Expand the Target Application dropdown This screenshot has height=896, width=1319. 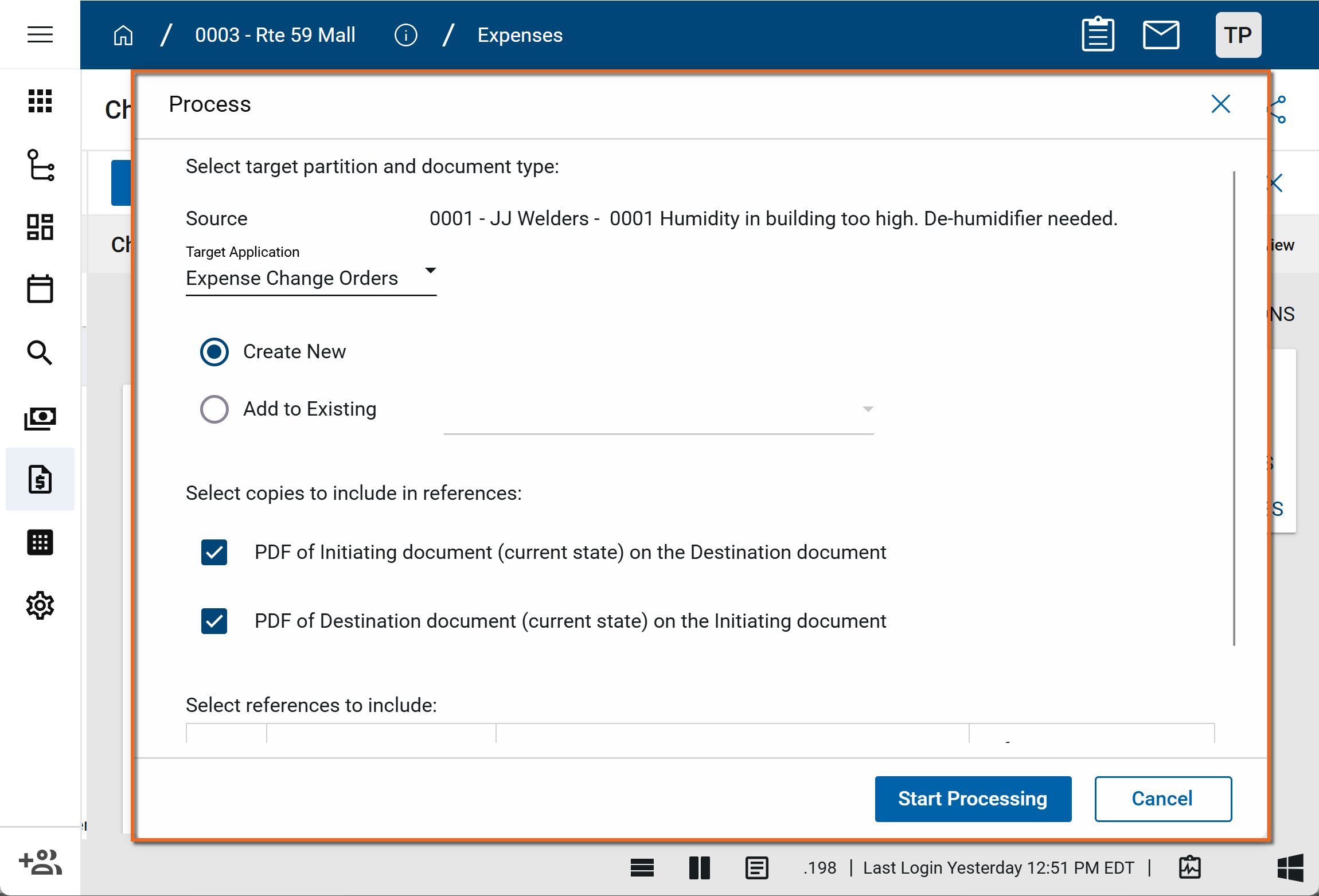pos(311,278)
